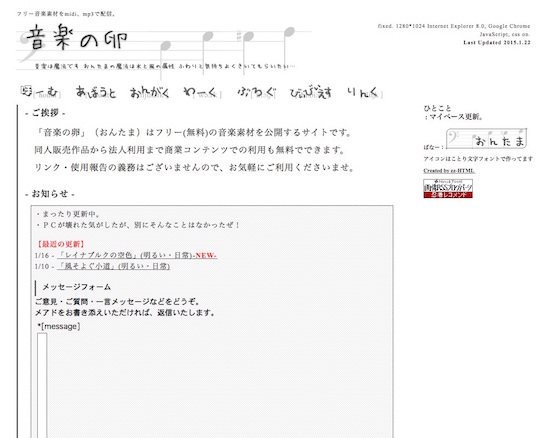Click inside the message text area
The image size is (550, 438).
tap(42, 385)
